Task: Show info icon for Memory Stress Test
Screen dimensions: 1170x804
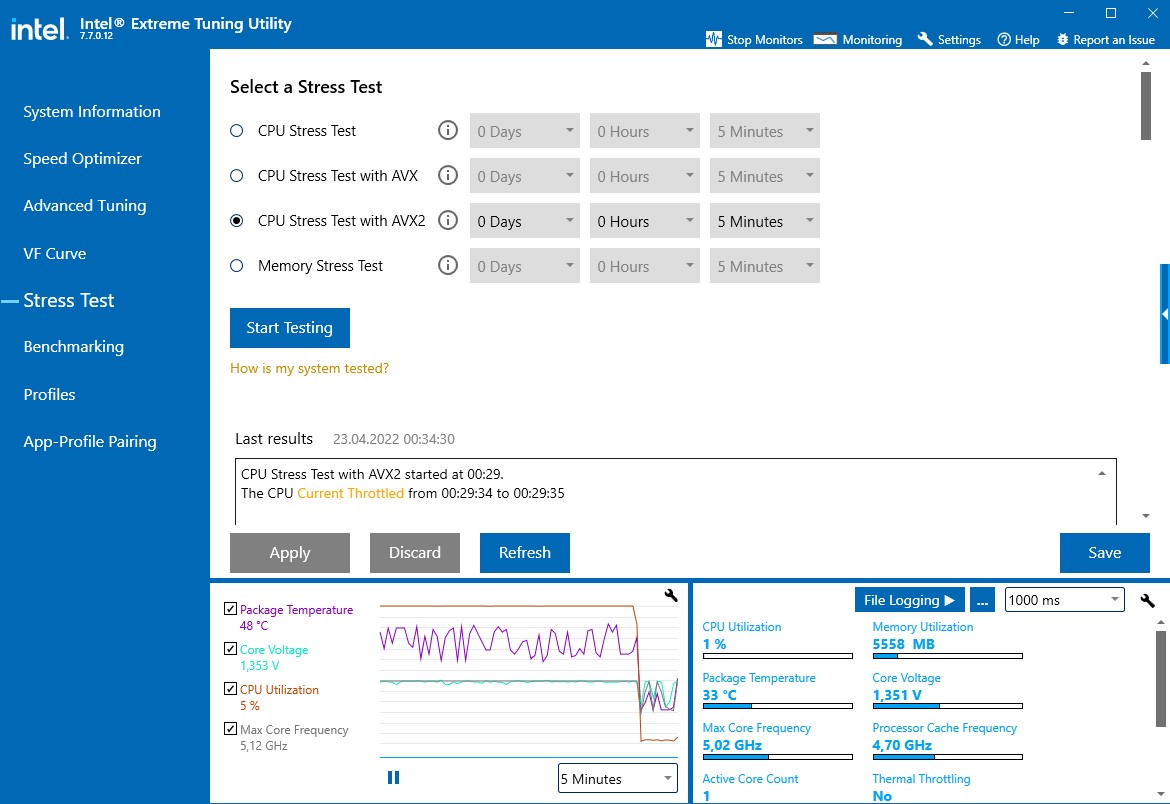Action: [x=448, y=265]
